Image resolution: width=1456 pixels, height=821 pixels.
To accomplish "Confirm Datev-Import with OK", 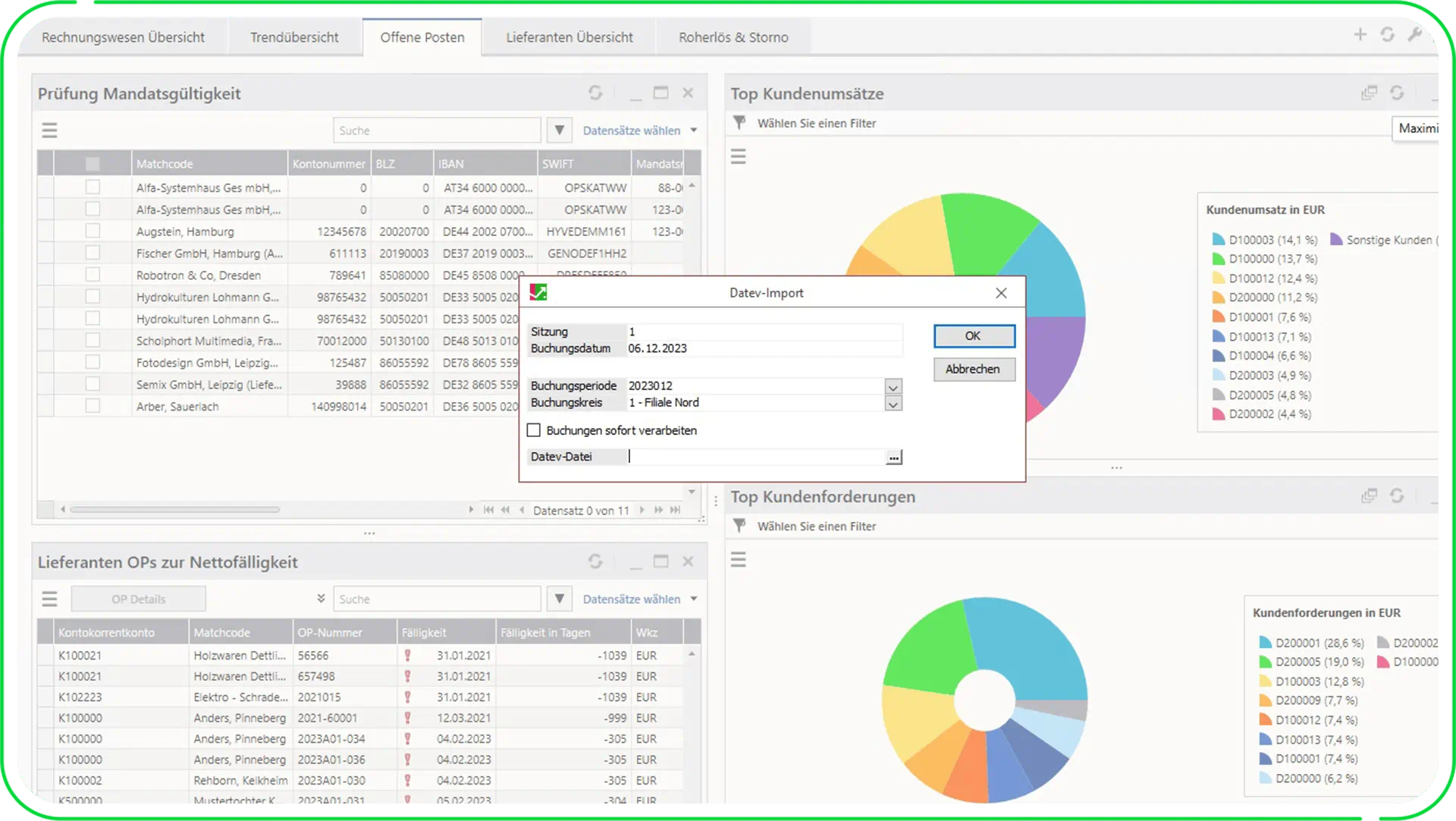I will 973,336.
